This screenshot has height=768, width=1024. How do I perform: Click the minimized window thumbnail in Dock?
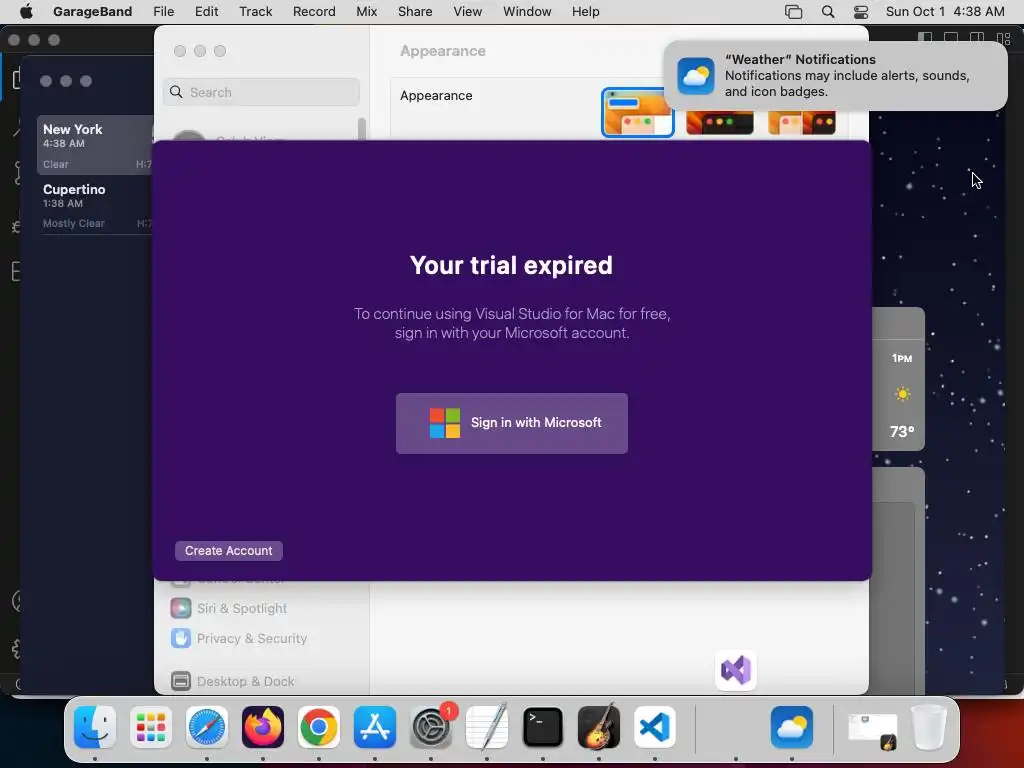[x=872, y=729]
